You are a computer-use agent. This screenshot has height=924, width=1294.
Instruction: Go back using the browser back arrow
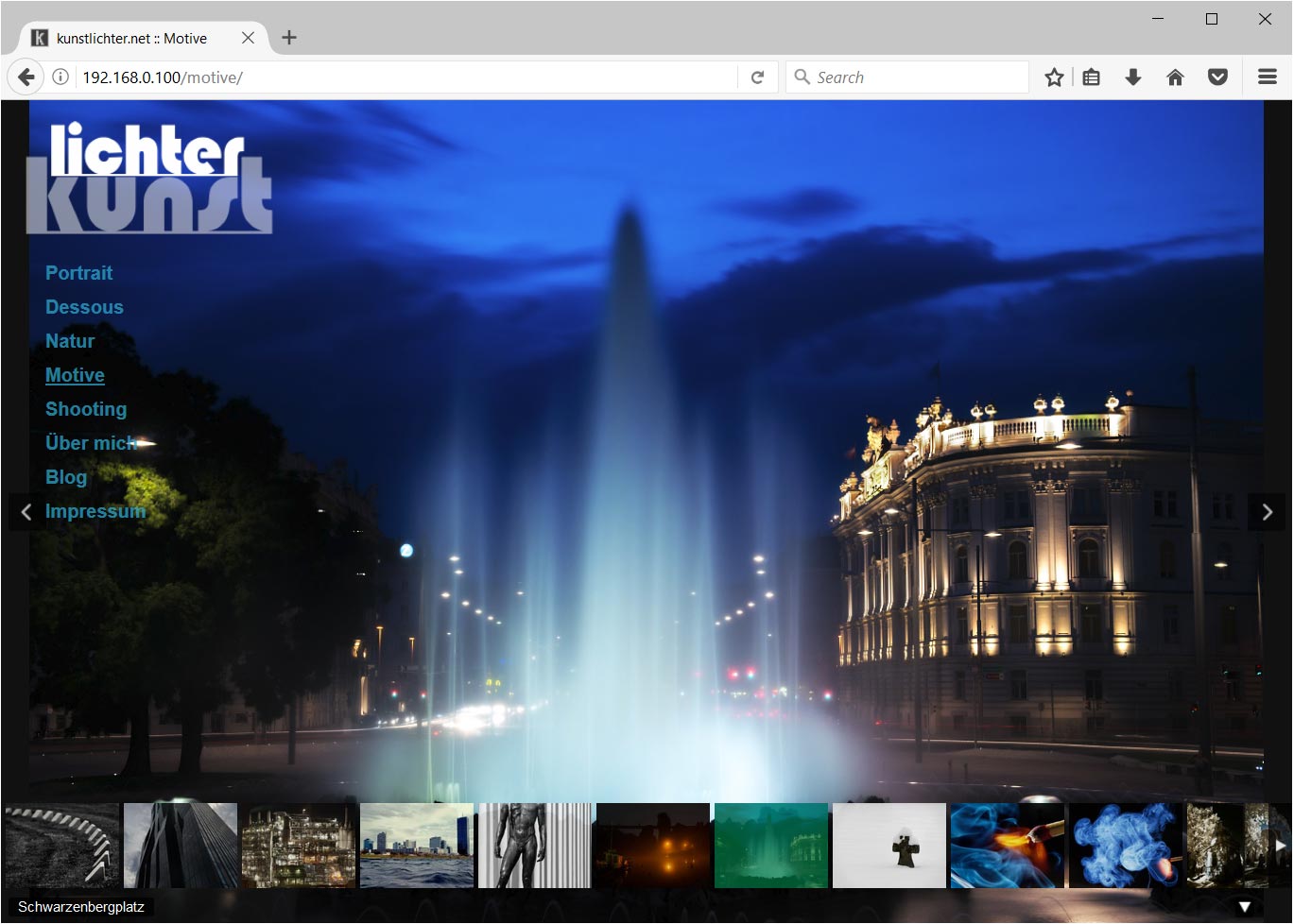click(x=26, y=77)
